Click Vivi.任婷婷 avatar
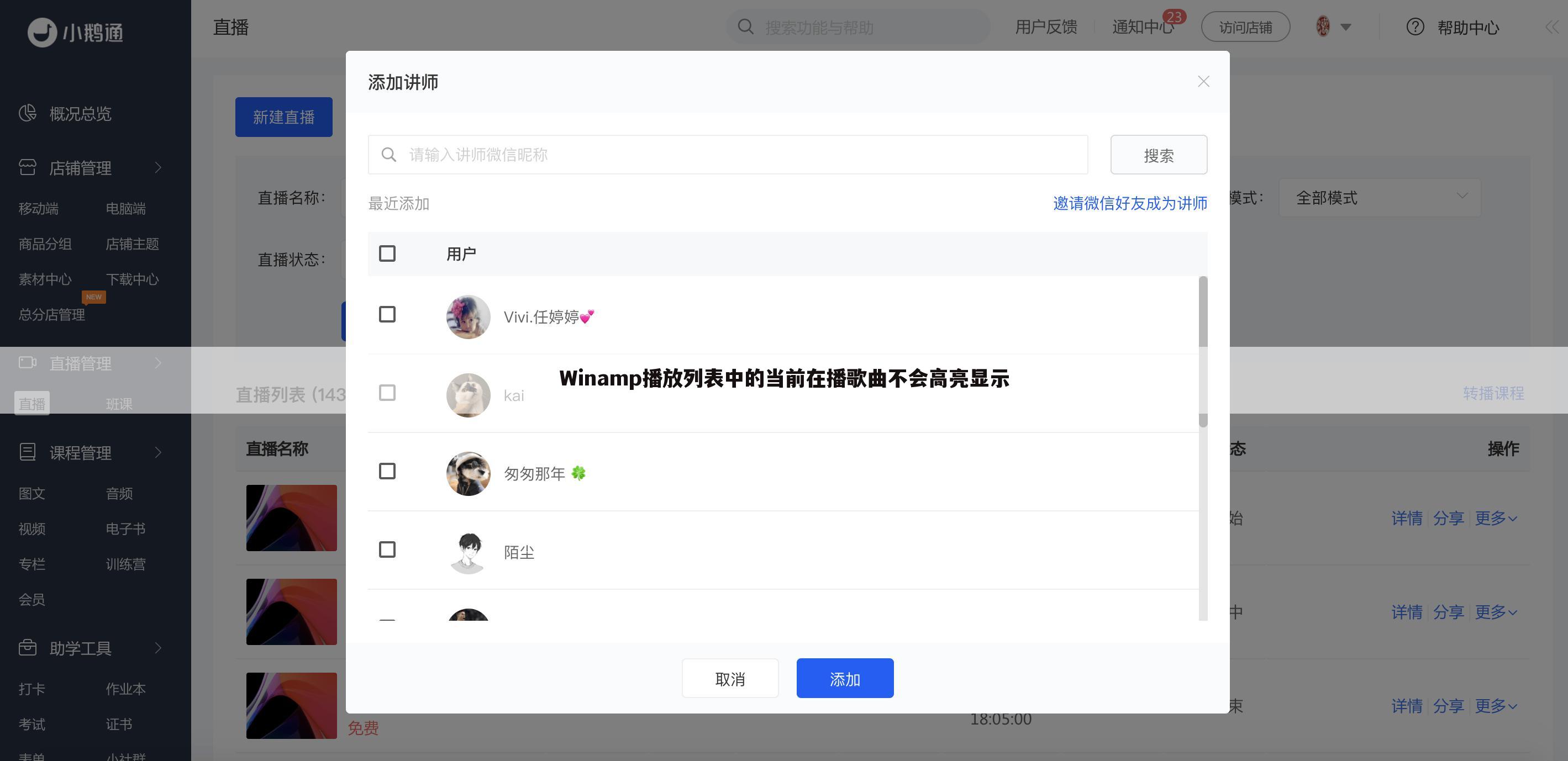 click(x=468, y=317)
